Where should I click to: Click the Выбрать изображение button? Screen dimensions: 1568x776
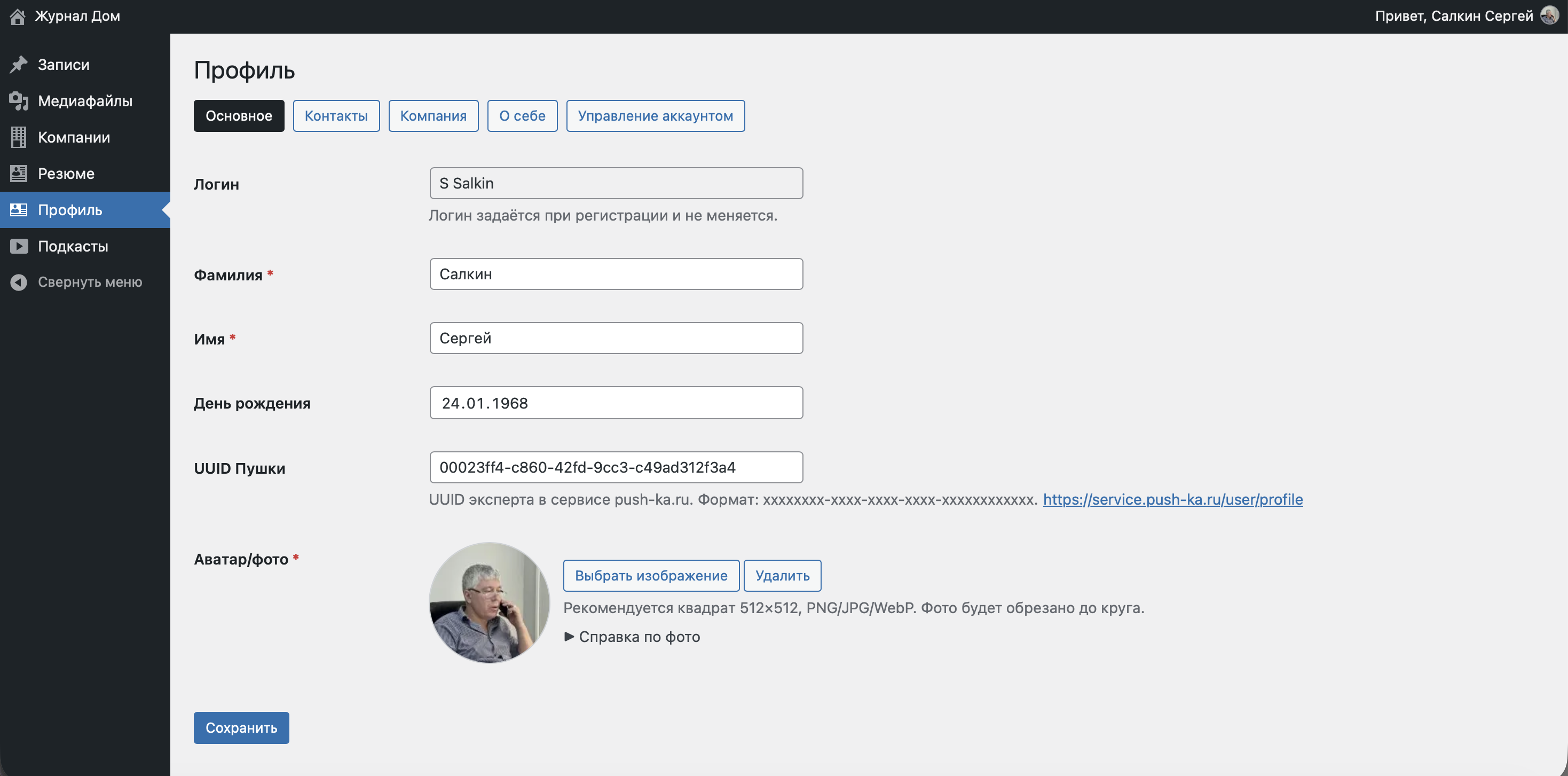pyautogui.click(x=651, y=576)
